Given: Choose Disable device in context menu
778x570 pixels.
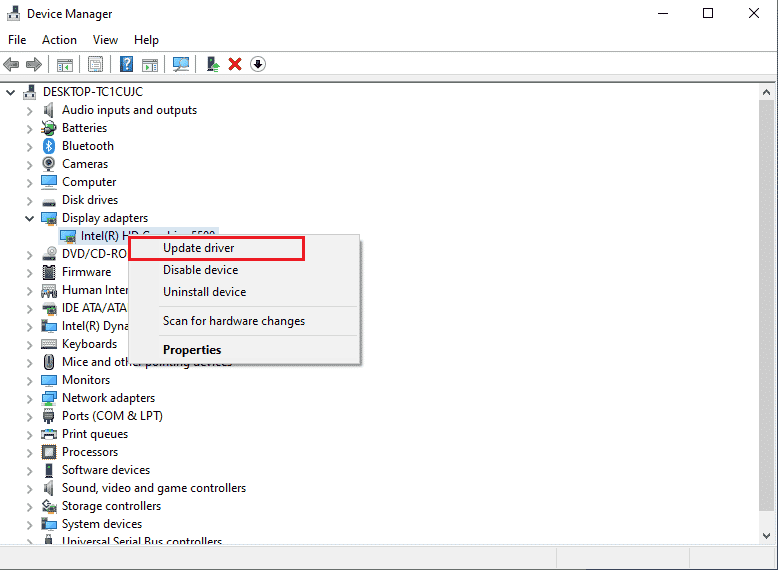Looking at the screenshot, I should (200, 270).
